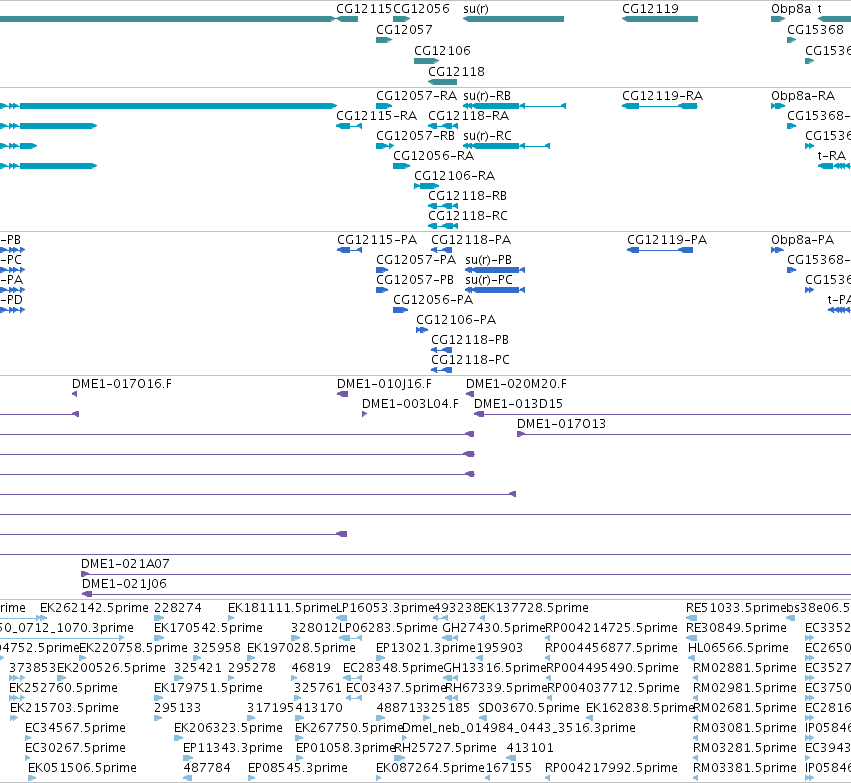The image size is (851, 783).
Task: Click transcript CG12057-RB label
Action: (x=415, y=136)
